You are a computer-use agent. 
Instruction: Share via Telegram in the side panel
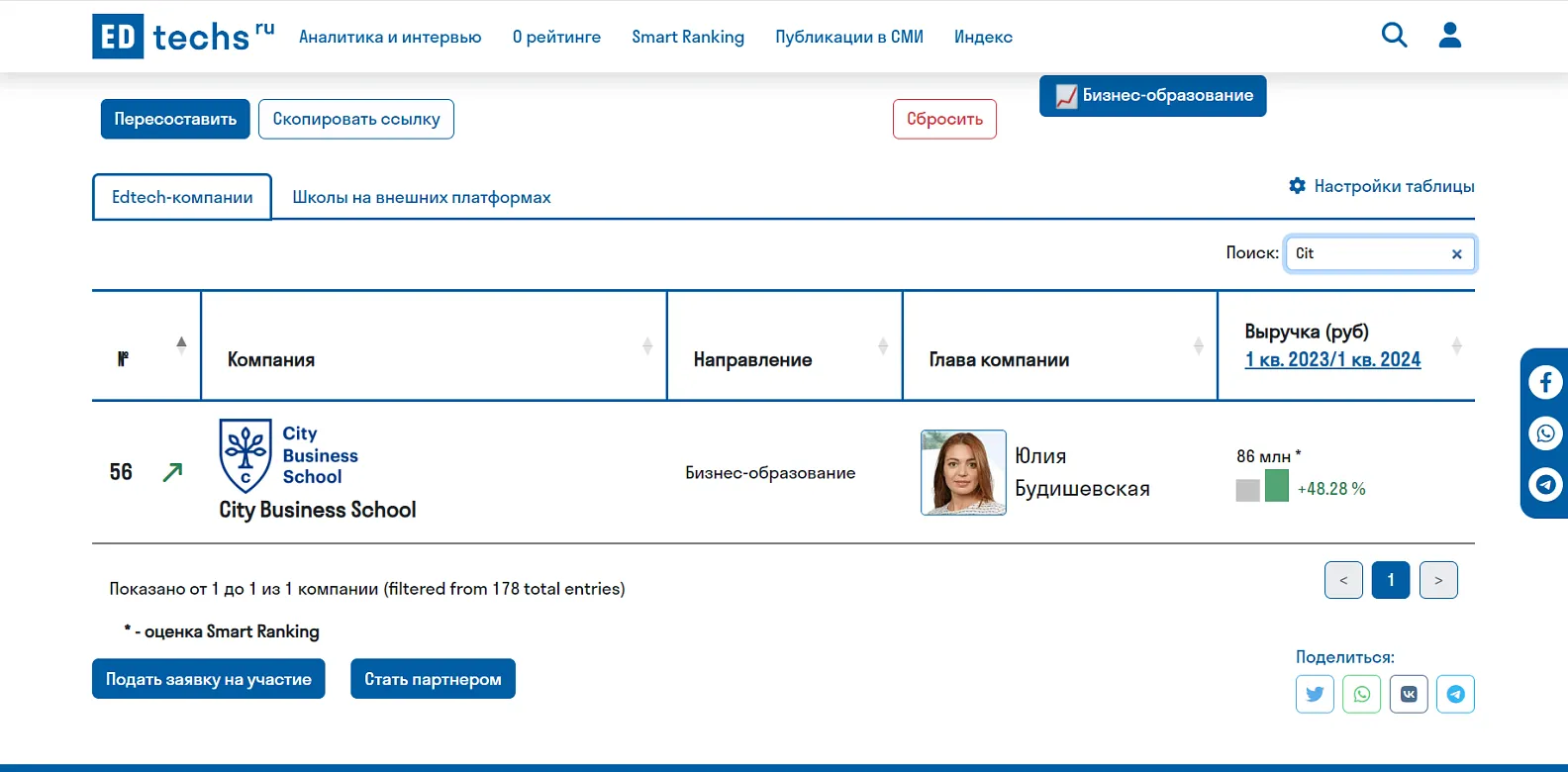1545,485
